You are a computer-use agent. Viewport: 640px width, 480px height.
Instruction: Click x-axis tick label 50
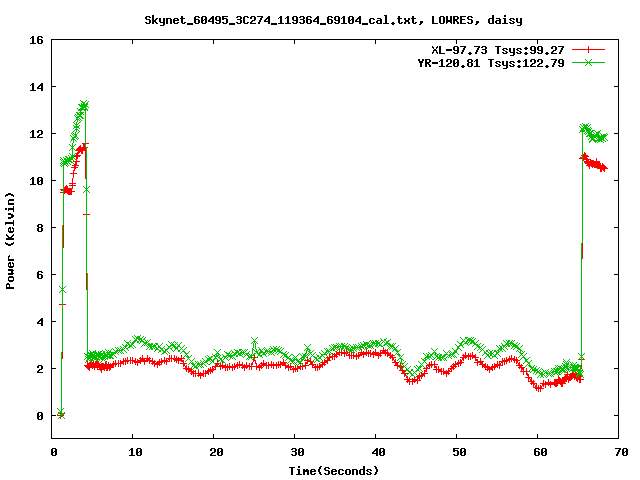coord(458,452)
